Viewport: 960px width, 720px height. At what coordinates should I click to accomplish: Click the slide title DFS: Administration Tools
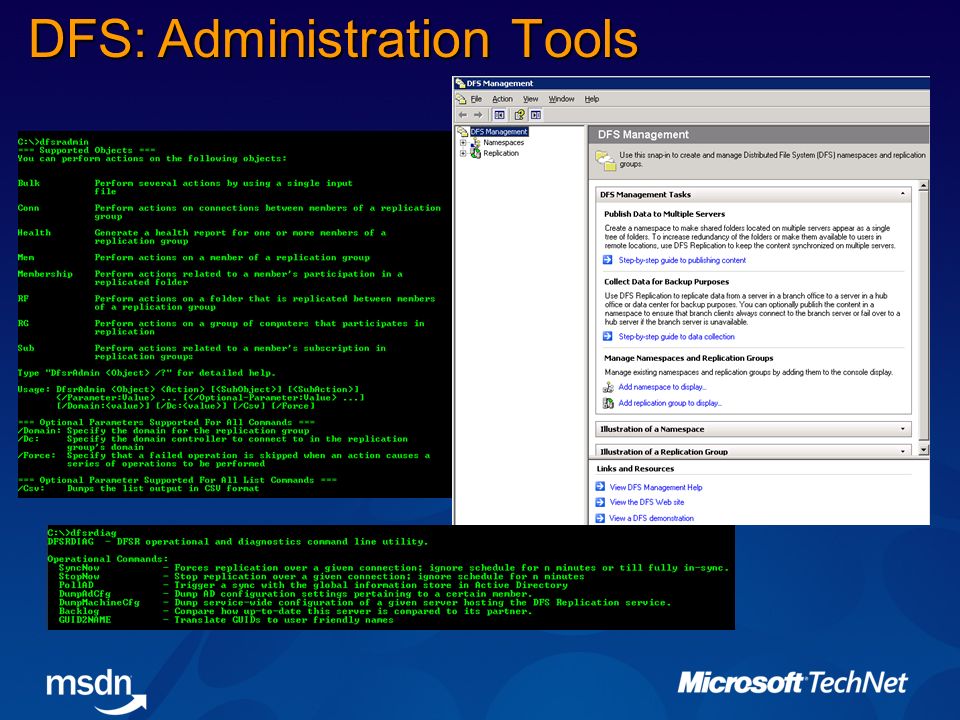[x=333, y=39]
